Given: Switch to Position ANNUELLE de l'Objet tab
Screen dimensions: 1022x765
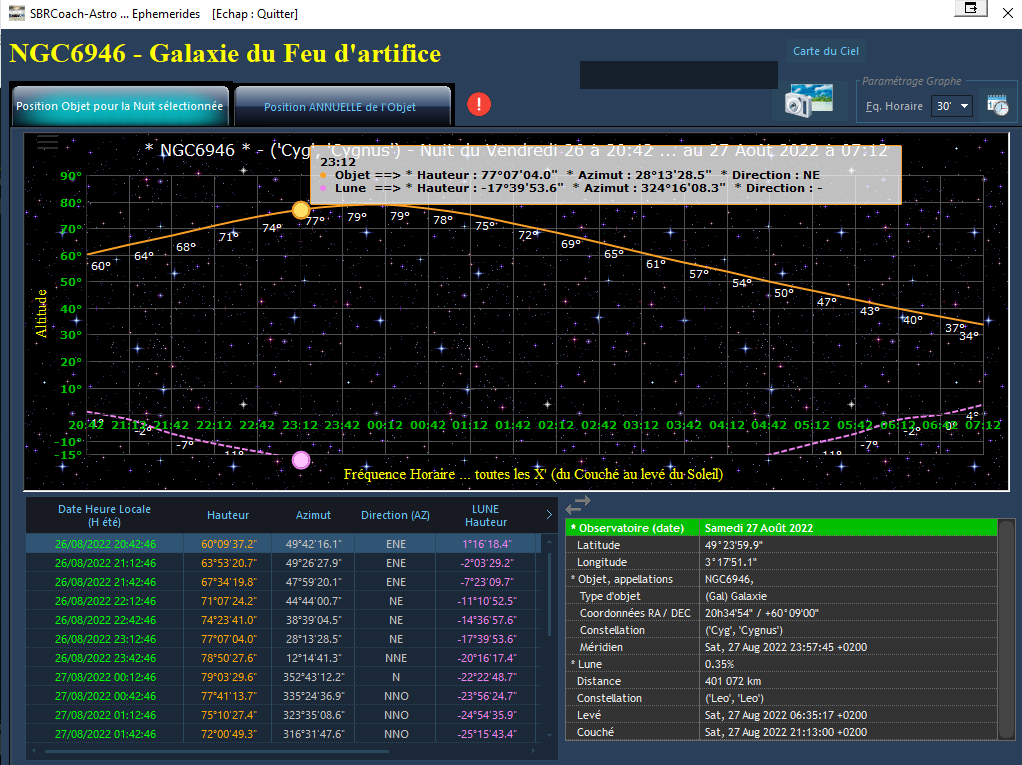Looking at the screenshot, I should [342, 106].
